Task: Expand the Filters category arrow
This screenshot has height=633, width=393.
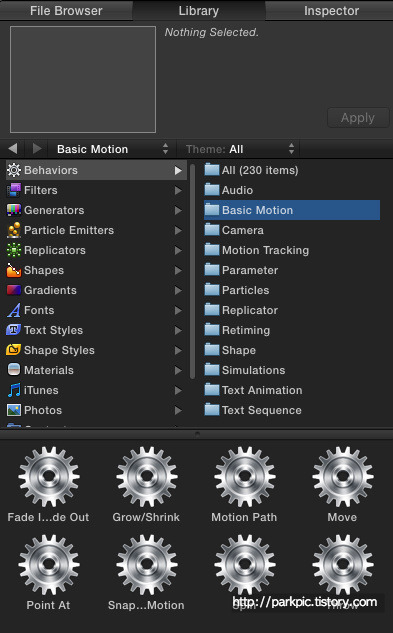Action: click(178, 190)
